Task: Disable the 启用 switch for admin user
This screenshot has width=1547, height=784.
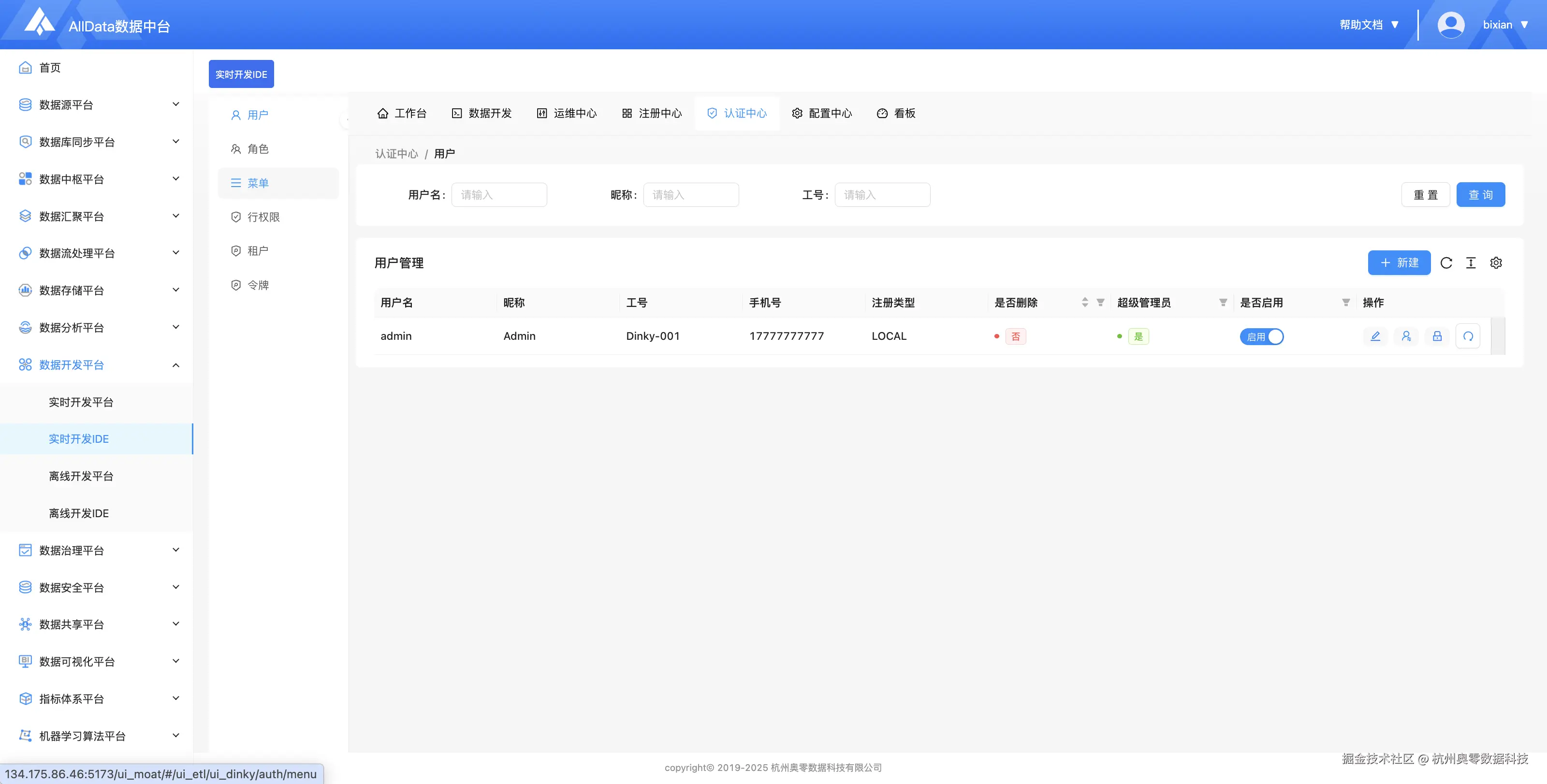Action: click(x=1262, y=336)
